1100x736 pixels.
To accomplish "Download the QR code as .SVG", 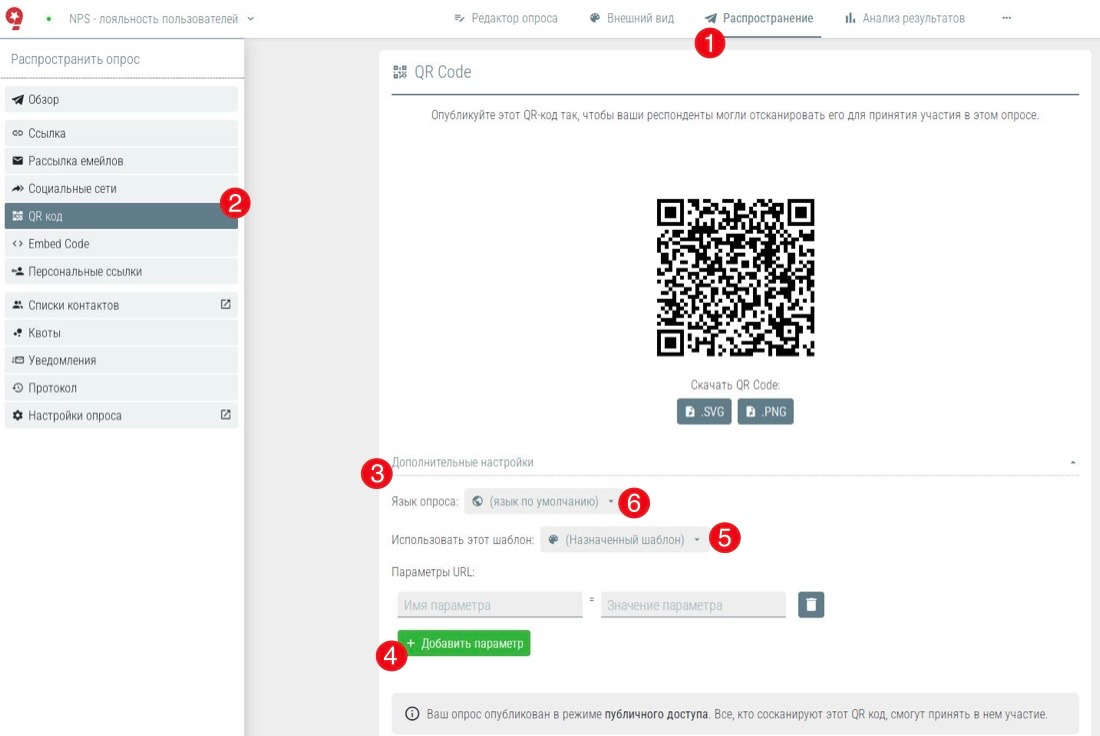I will [x=704, y=412].
